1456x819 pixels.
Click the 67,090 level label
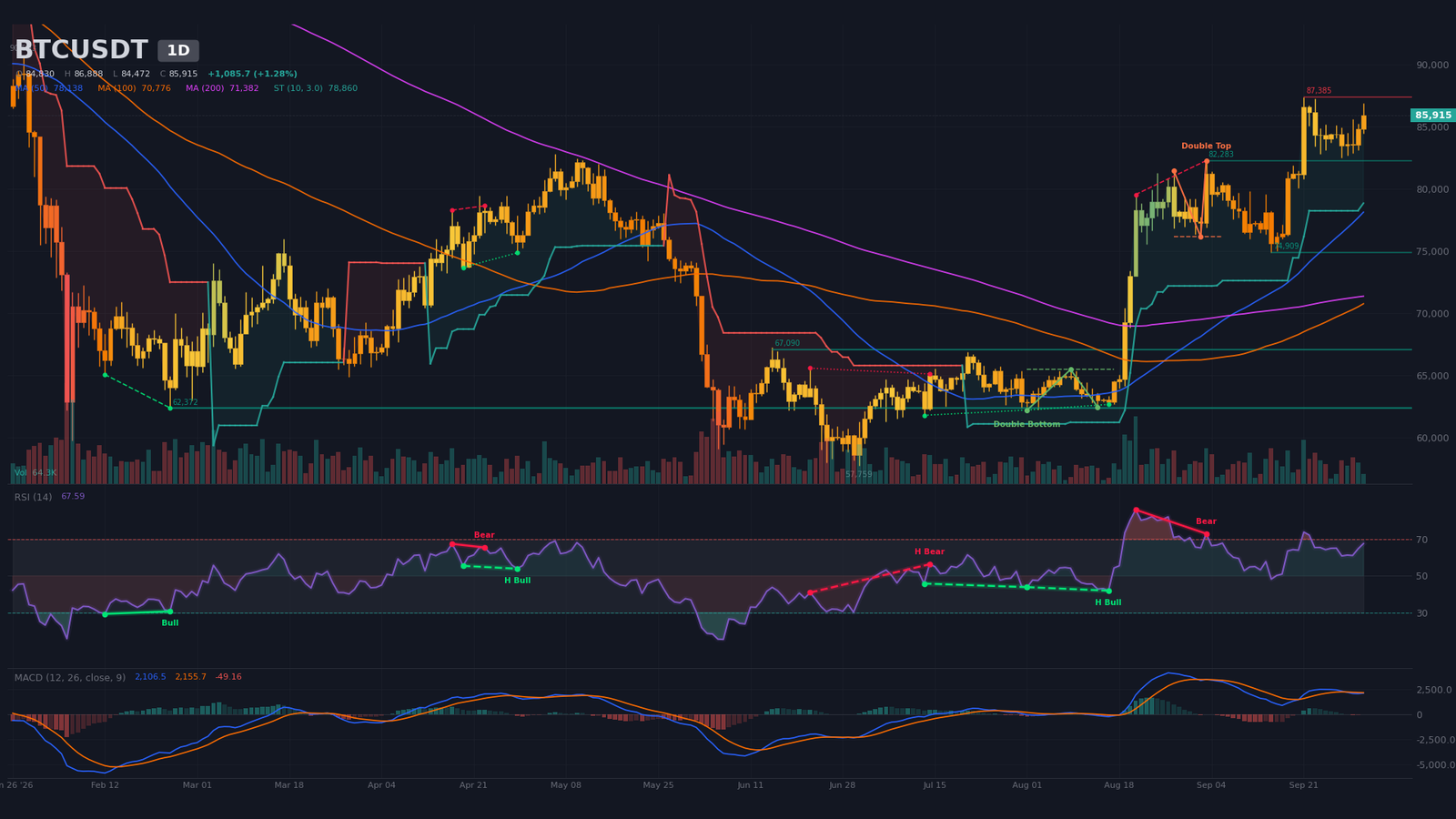[x=787, y=343]
